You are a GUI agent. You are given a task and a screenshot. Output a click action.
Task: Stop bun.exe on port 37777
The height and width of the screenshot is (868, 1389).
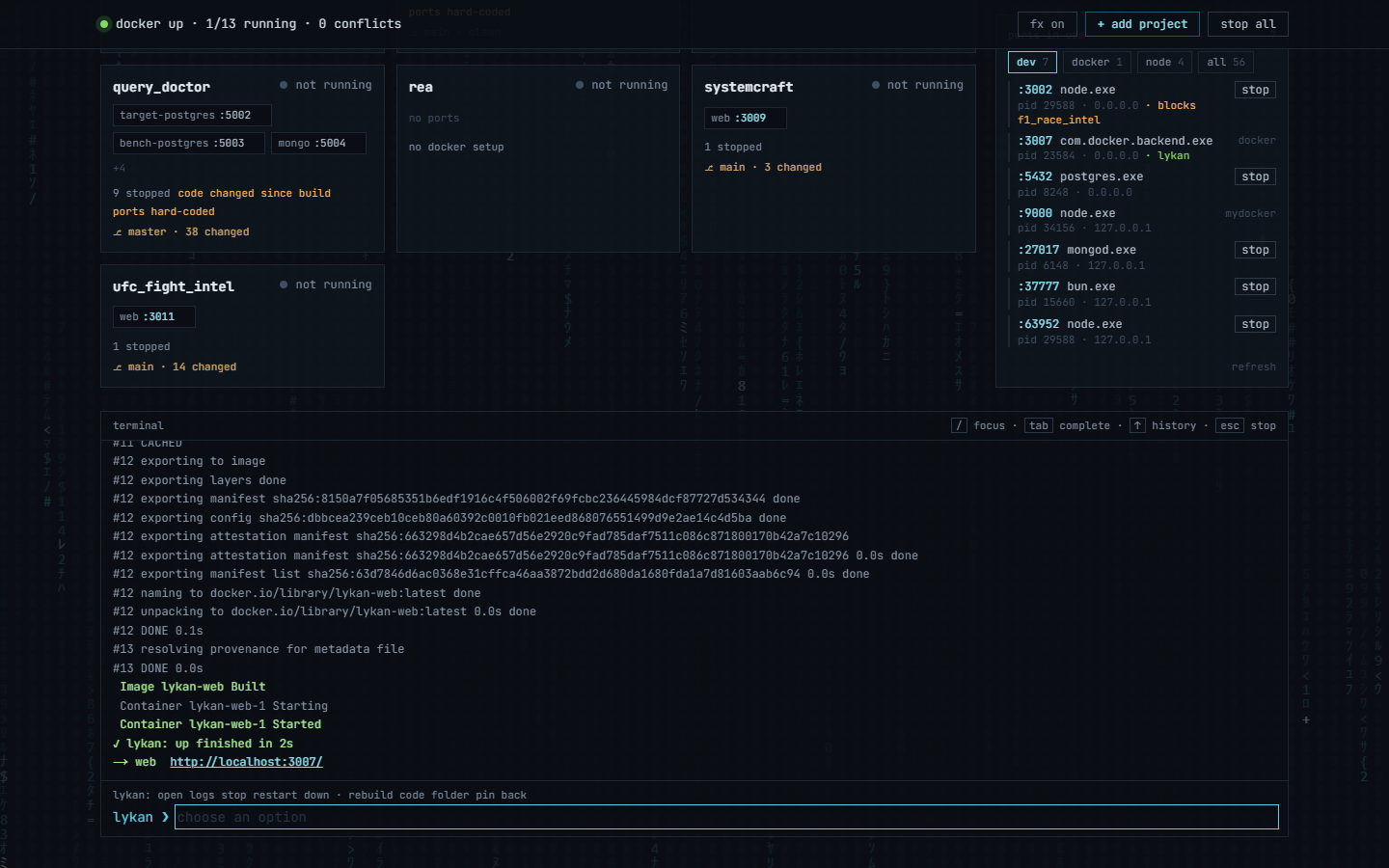pos(1255,286)
